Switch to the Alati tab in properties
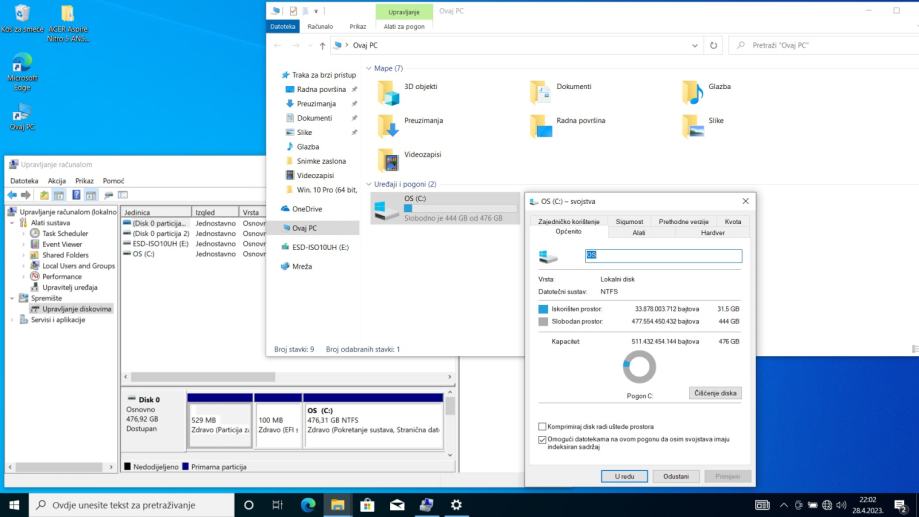Screen dimensions: 919x517 tap(638, 233)
